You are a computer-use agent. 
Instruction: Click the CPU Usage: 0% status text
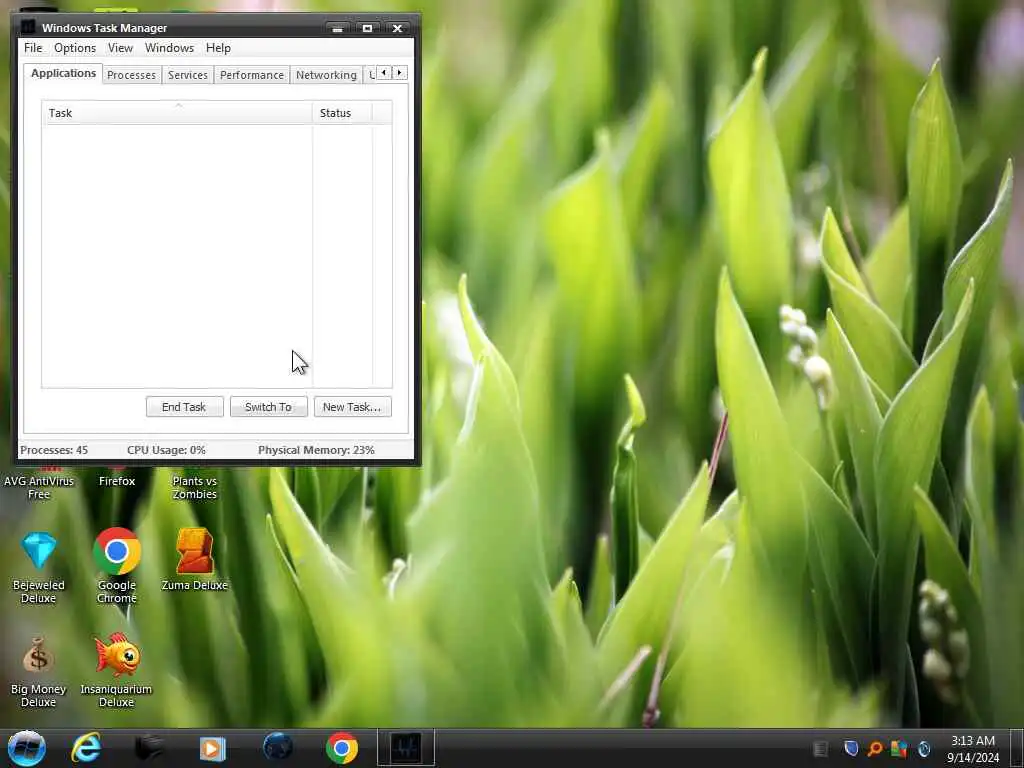(167, 450)
